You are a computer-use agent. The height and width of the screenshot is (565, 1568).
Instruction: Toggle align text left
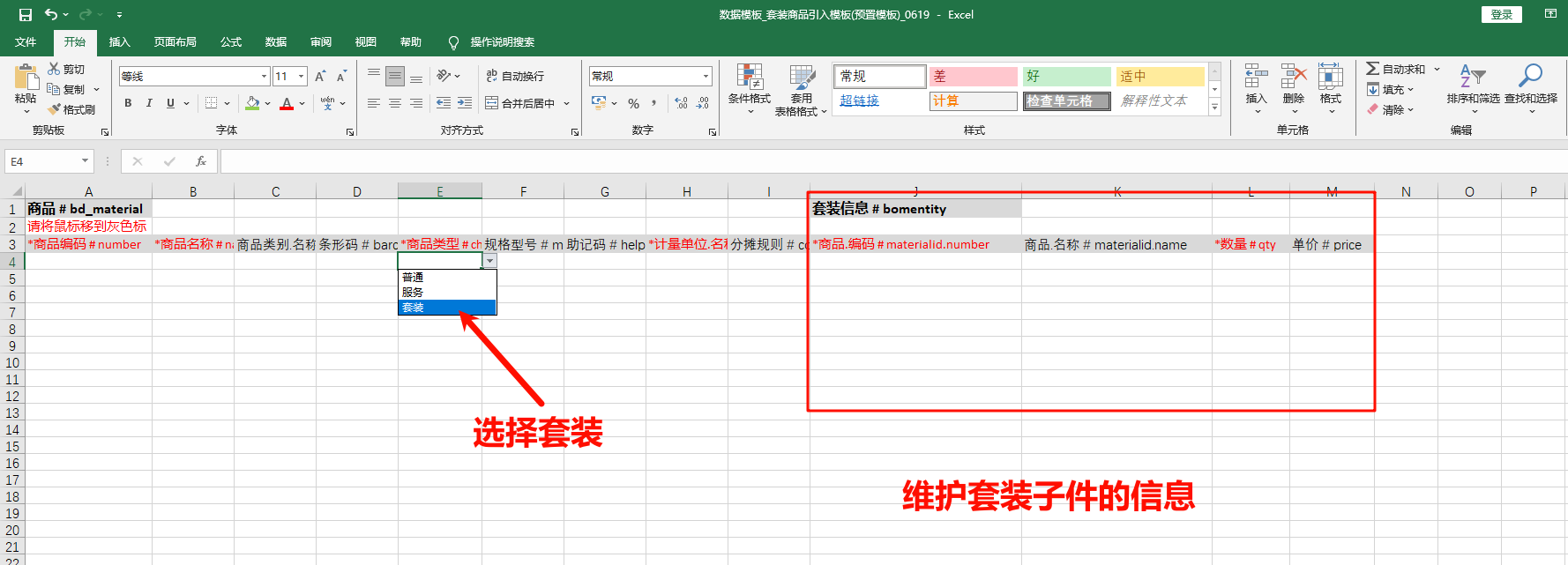tap(374, 103)
